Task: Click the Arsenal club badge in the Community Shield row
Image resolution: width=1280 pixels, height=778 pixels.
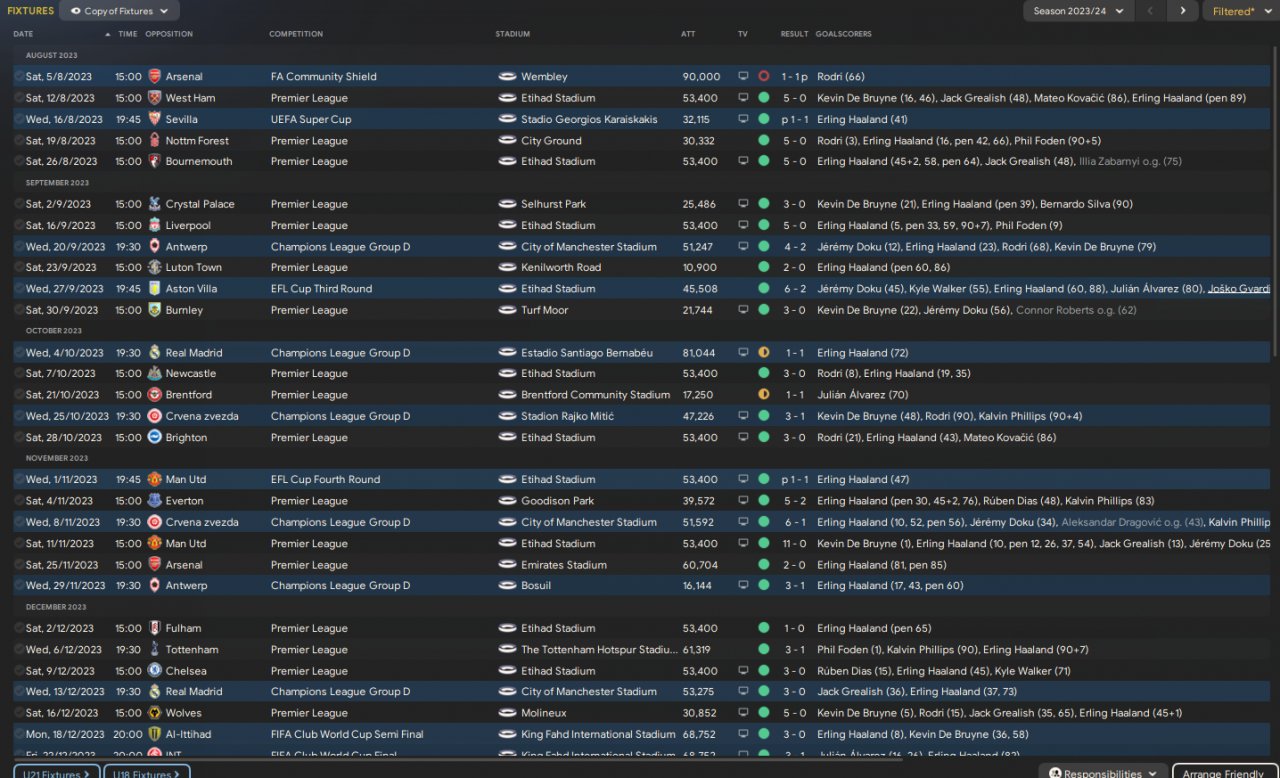Action: click(154, 76)
